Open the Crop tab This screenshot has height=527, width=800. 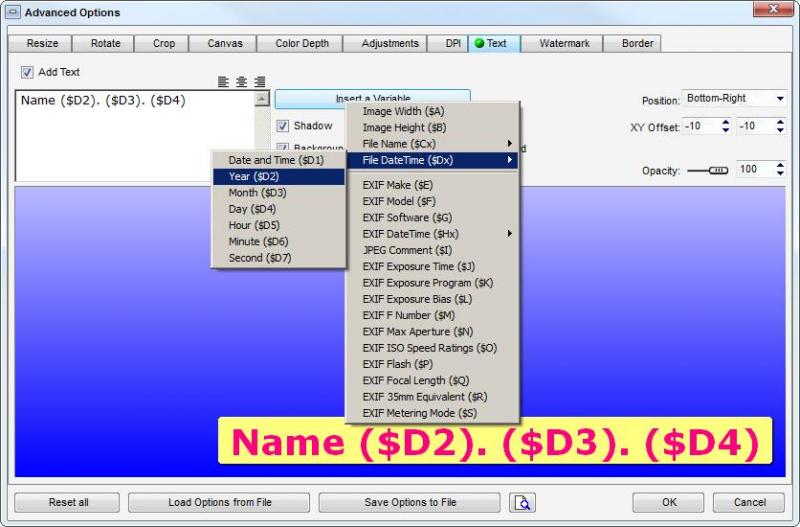(163, 43)
